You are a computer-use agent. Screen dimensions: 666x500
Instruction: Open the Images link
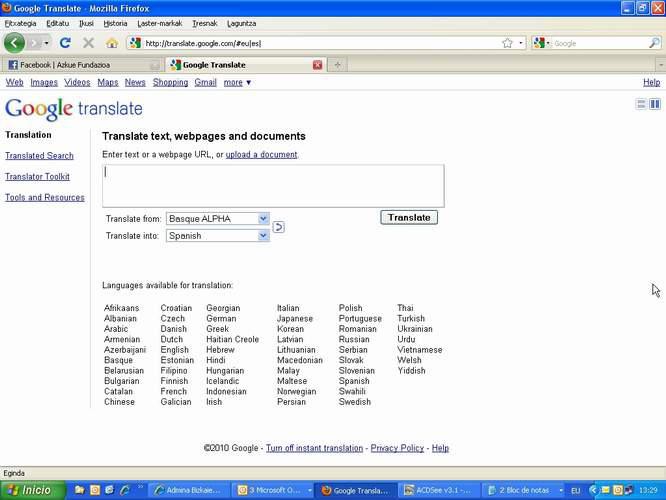pos(44,82)
